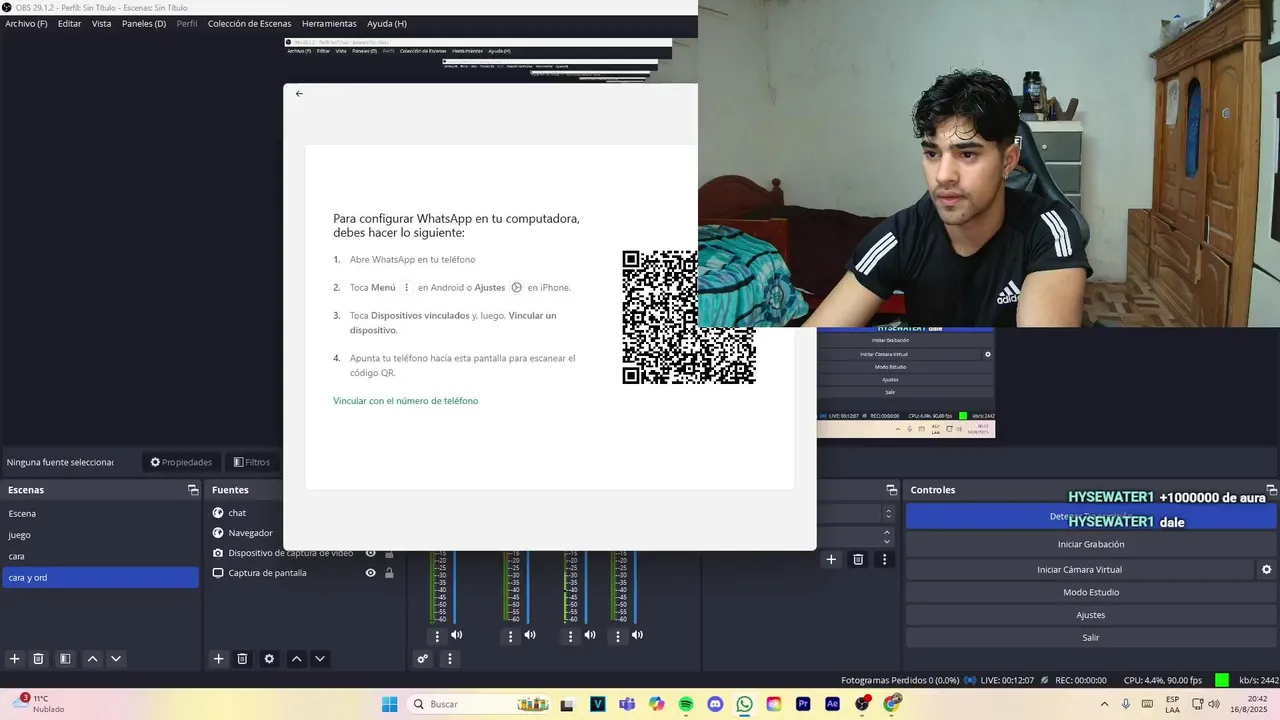Open first audio channel three-dot options
This screenshot has height=720, width=1280.
point(437,636)
